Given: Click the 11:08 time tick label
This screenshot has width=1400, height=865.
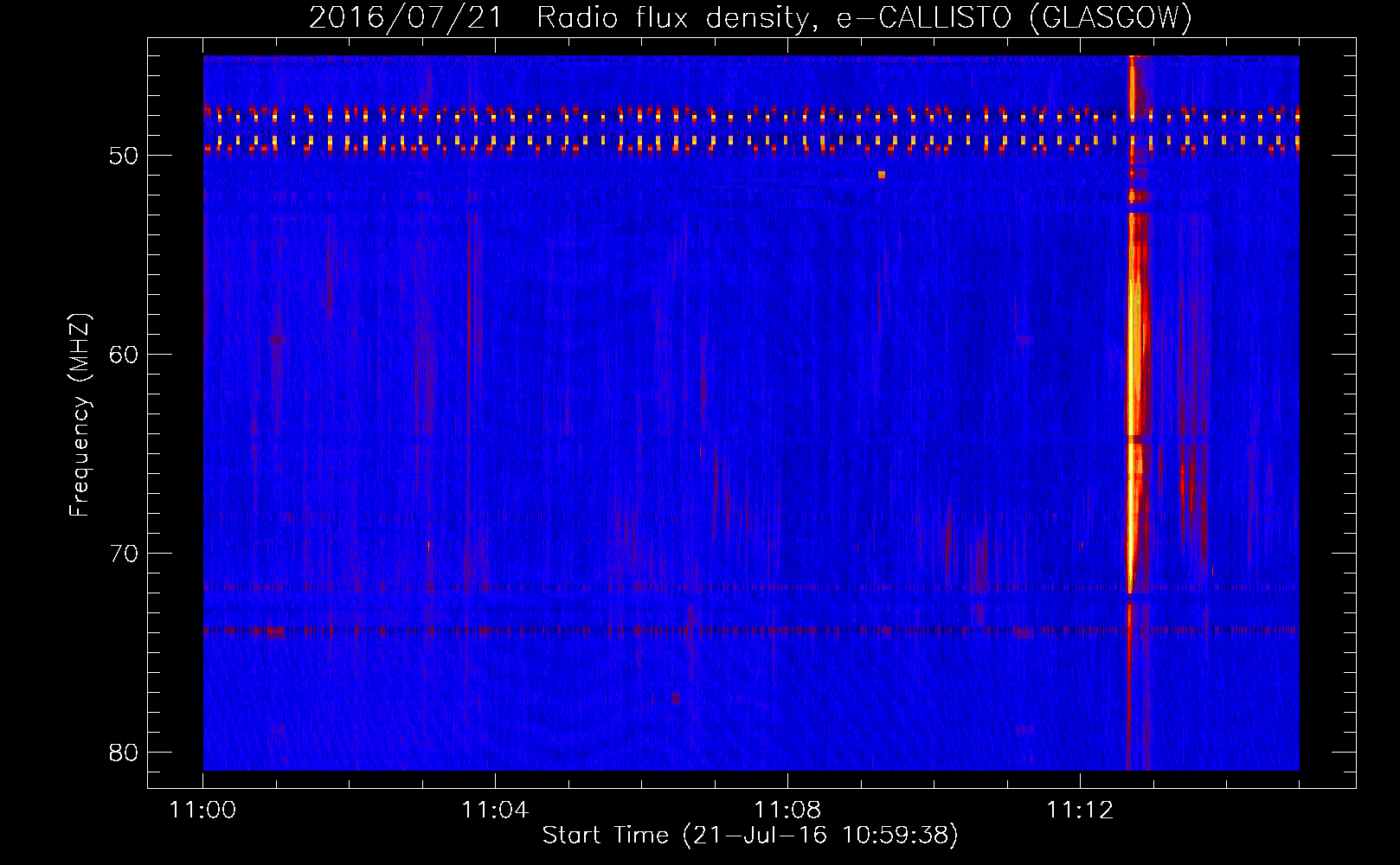Looking at the screenshot, I should (x=787, y=811).
